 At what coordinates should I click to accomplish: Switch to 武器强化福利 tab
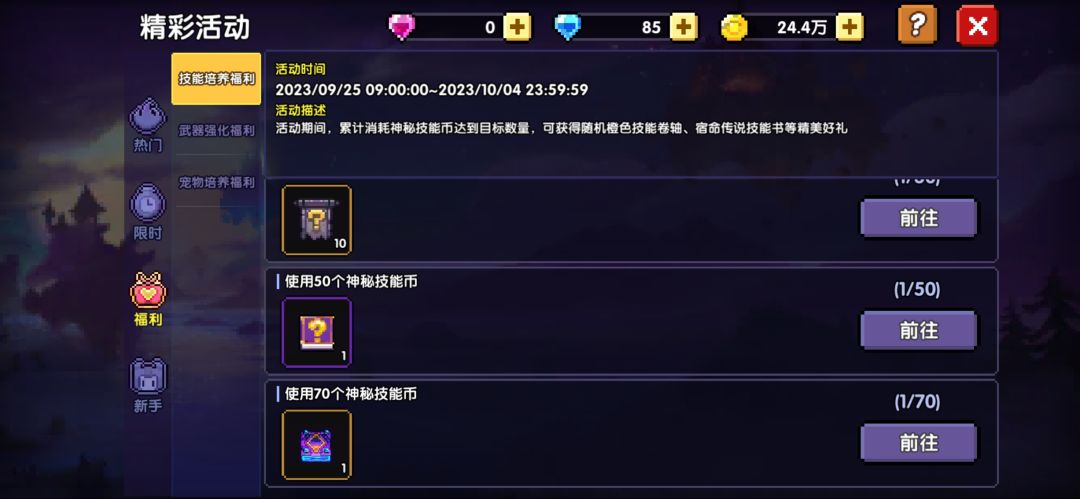pyautogui.click(x=216, y=130)
